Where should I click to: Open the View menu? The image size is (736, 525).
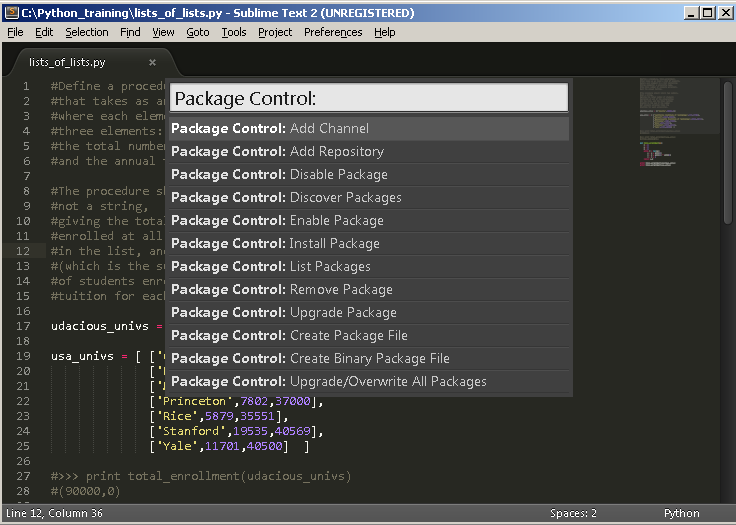163,32
